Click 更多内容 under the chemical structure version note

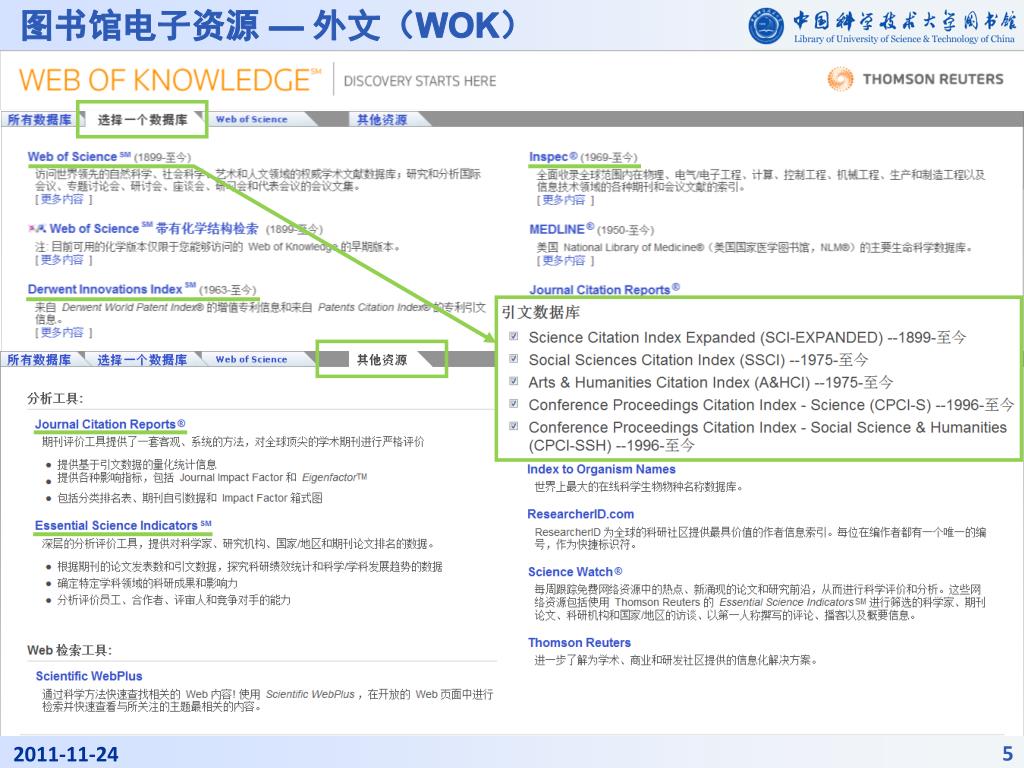click(62, 260)
